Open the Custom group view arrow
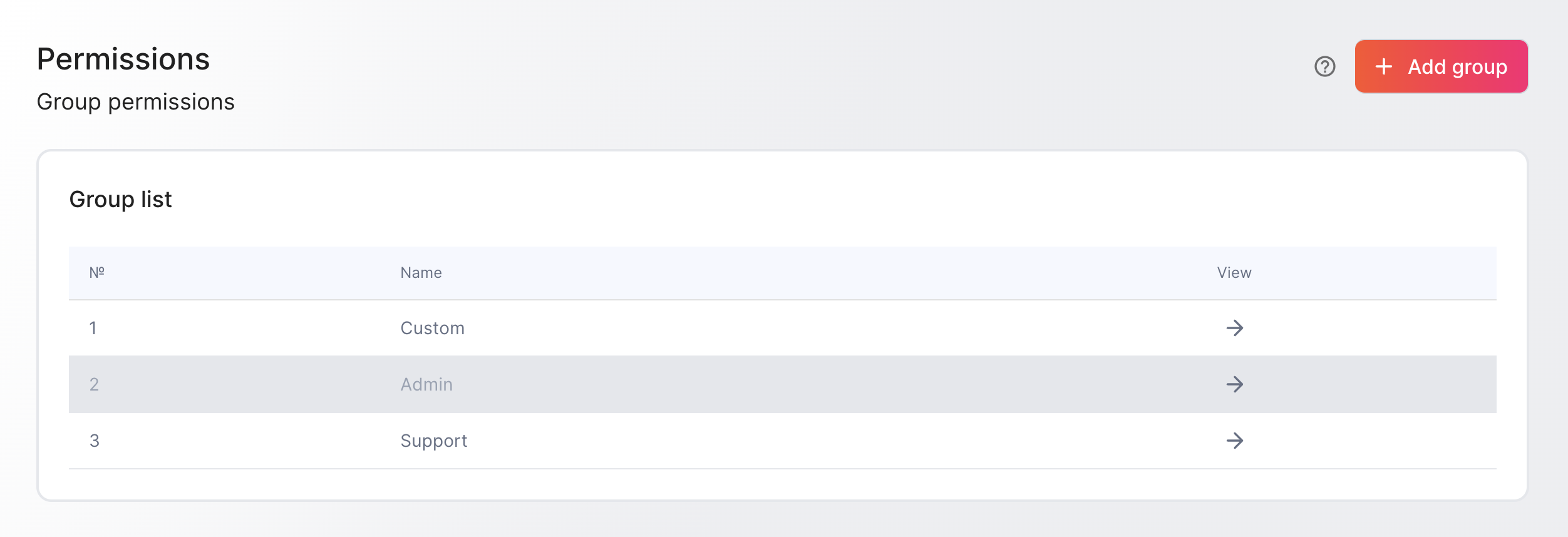 (1234, 328)
